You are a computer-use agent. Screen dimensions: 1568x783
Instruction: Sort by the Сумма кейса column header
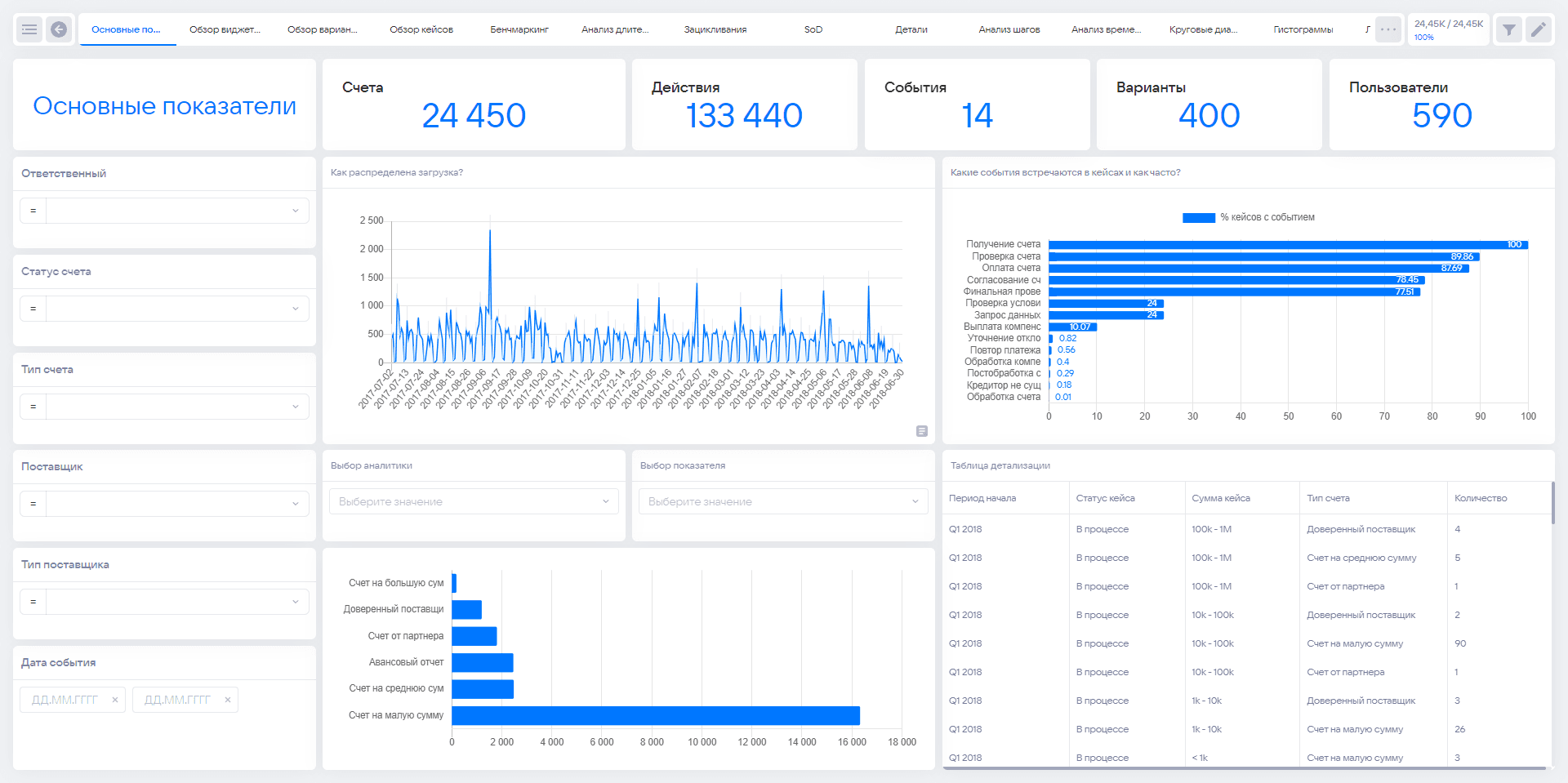[1221, 498]
